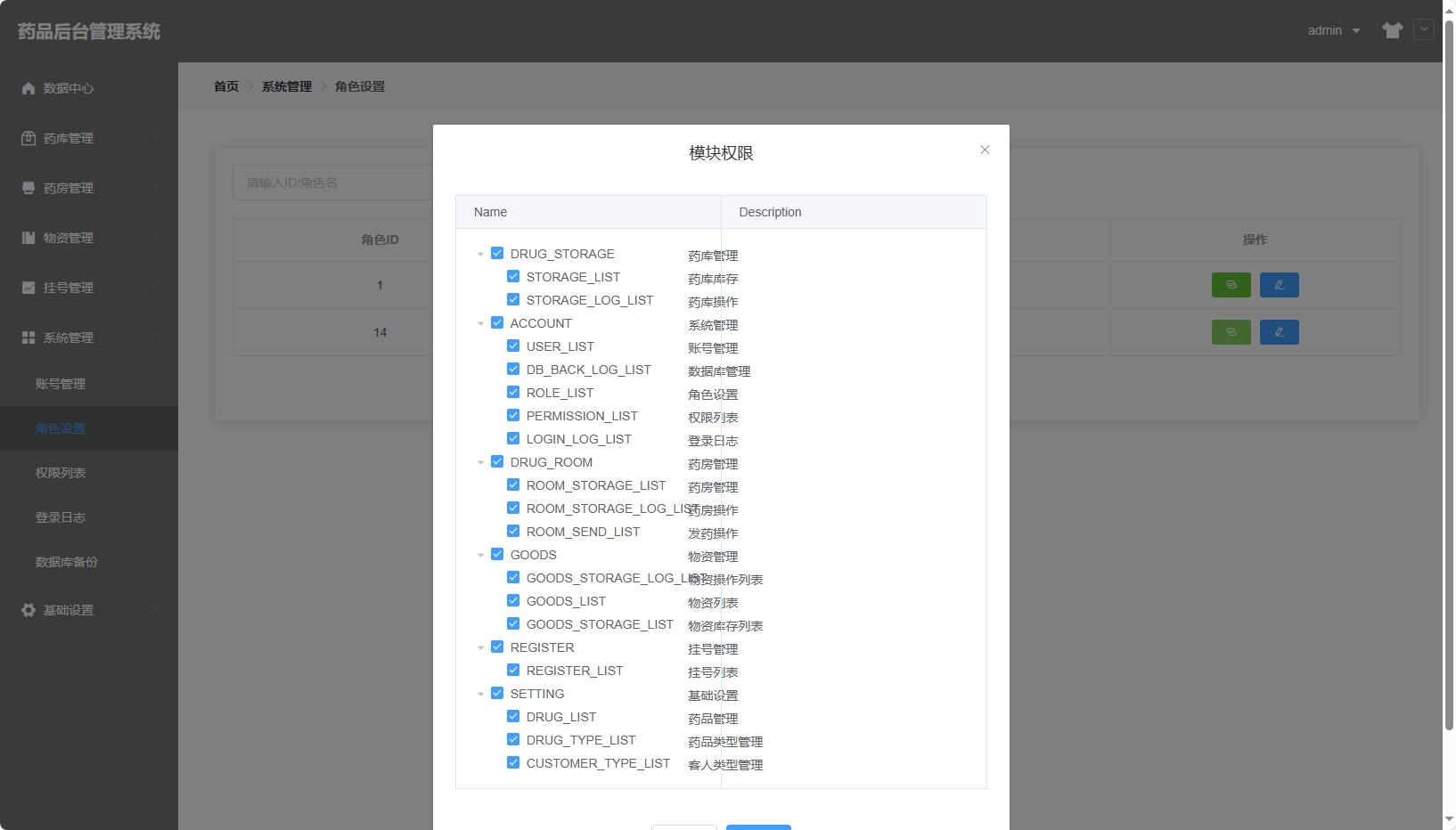Click the 角色ID column header

pyautogui.click(x=380, y=240)
